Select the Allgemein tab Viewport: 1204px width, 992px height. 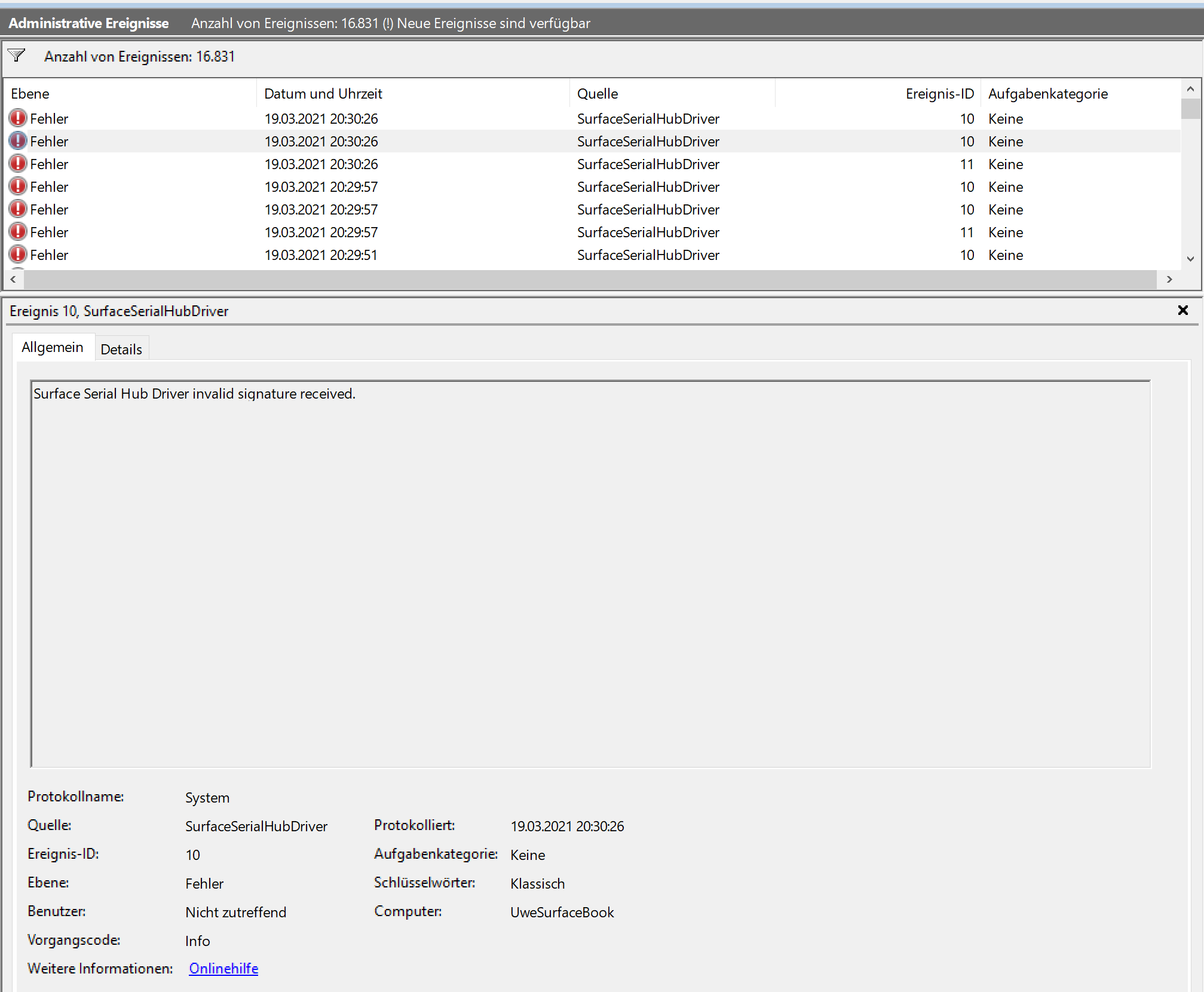(53, 347)
